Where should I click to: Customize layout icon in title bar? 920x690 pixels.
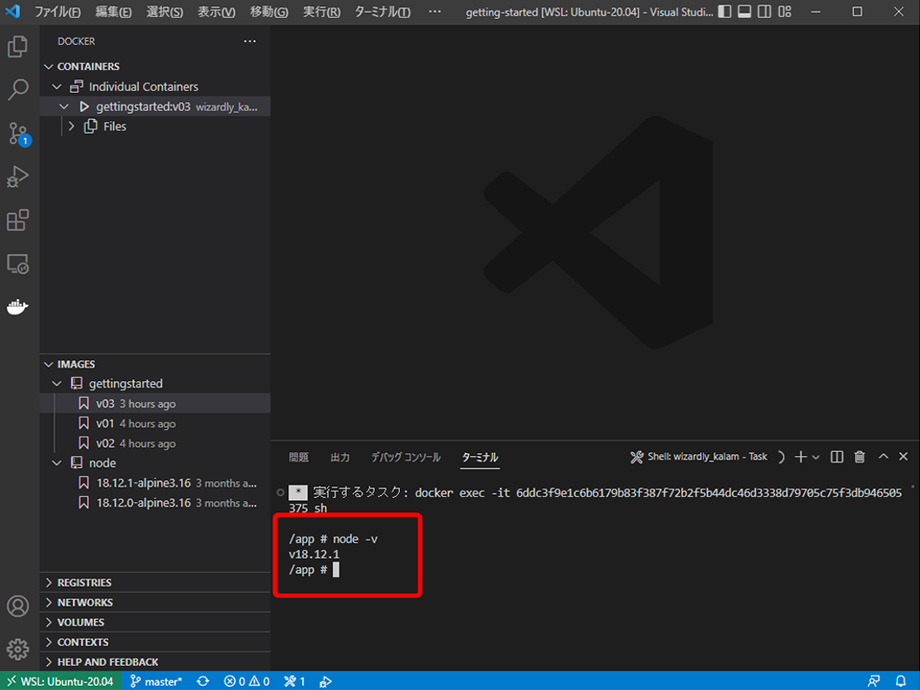[x=785, y=12]
